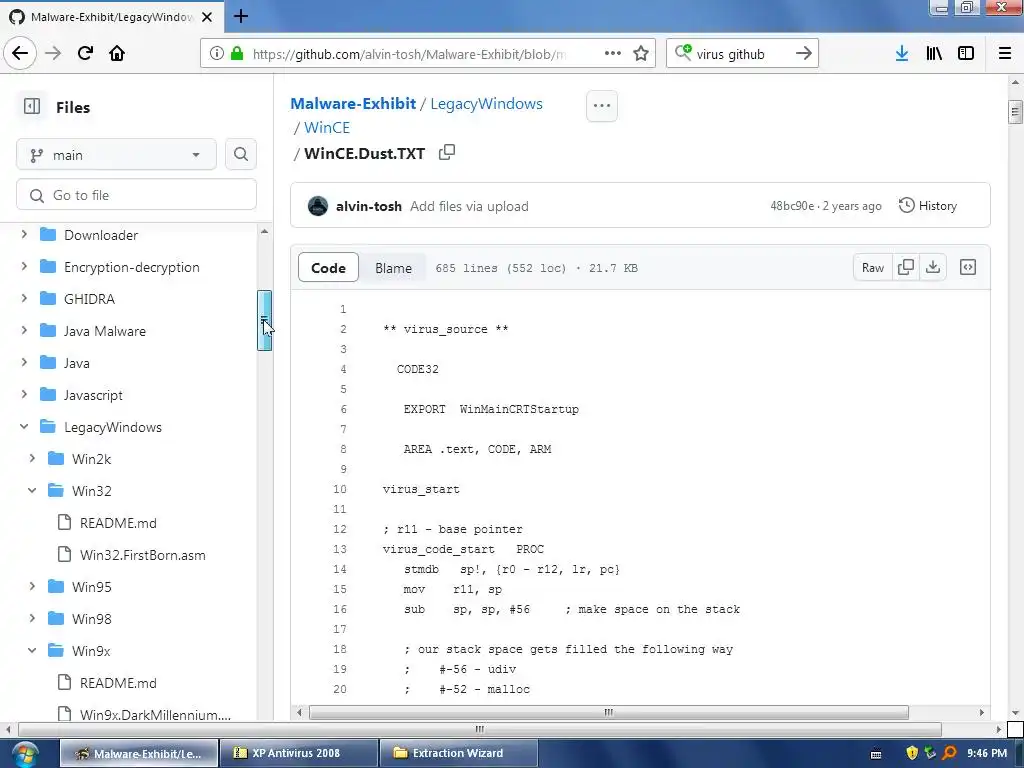Viewport: 1024px width, 768px height.
Task: Collapse the Win9x folder
Action: [x=32, y=650]
